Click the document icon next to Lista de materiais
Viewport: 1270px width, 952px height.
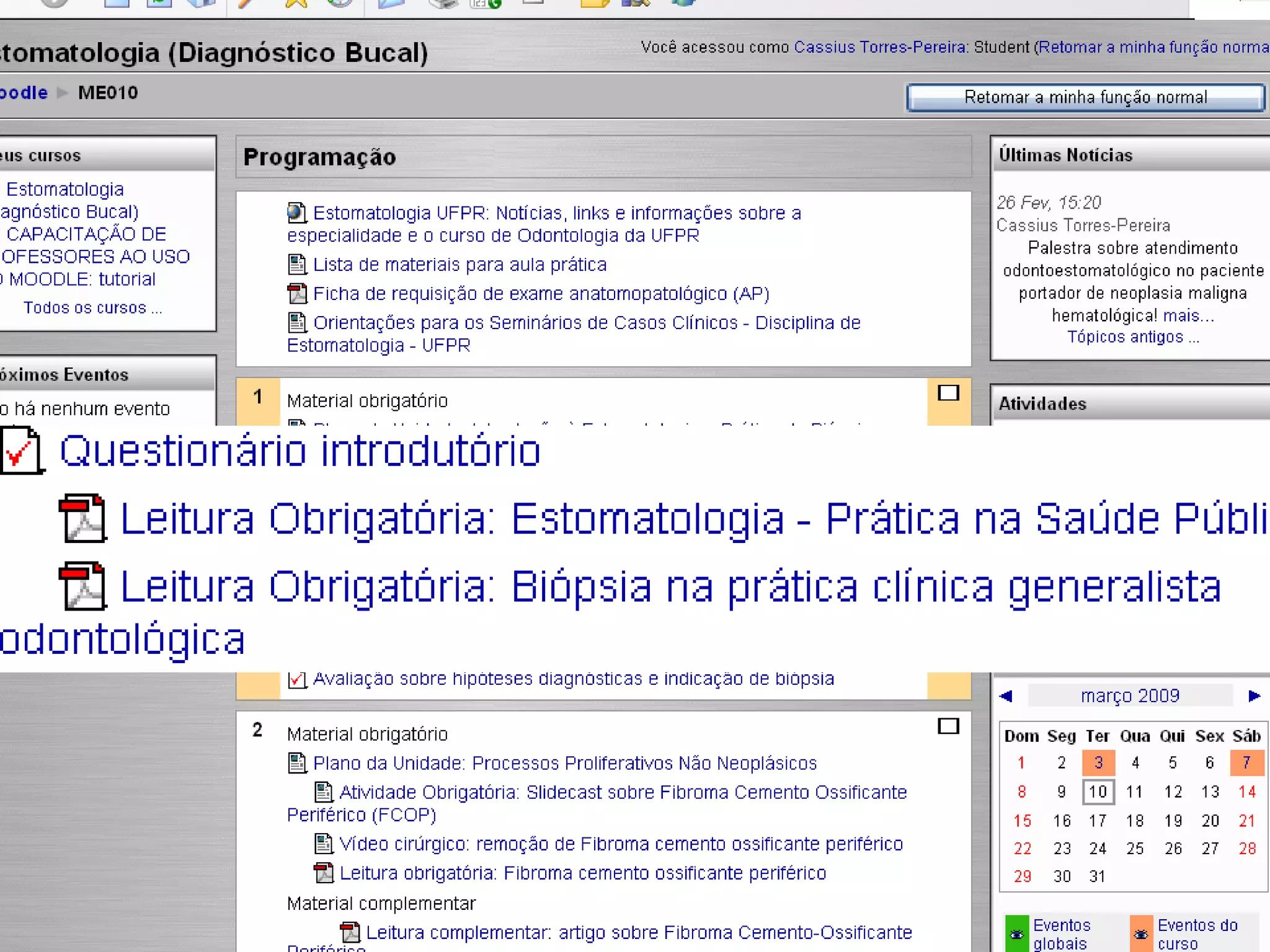(x=297, y=265)
